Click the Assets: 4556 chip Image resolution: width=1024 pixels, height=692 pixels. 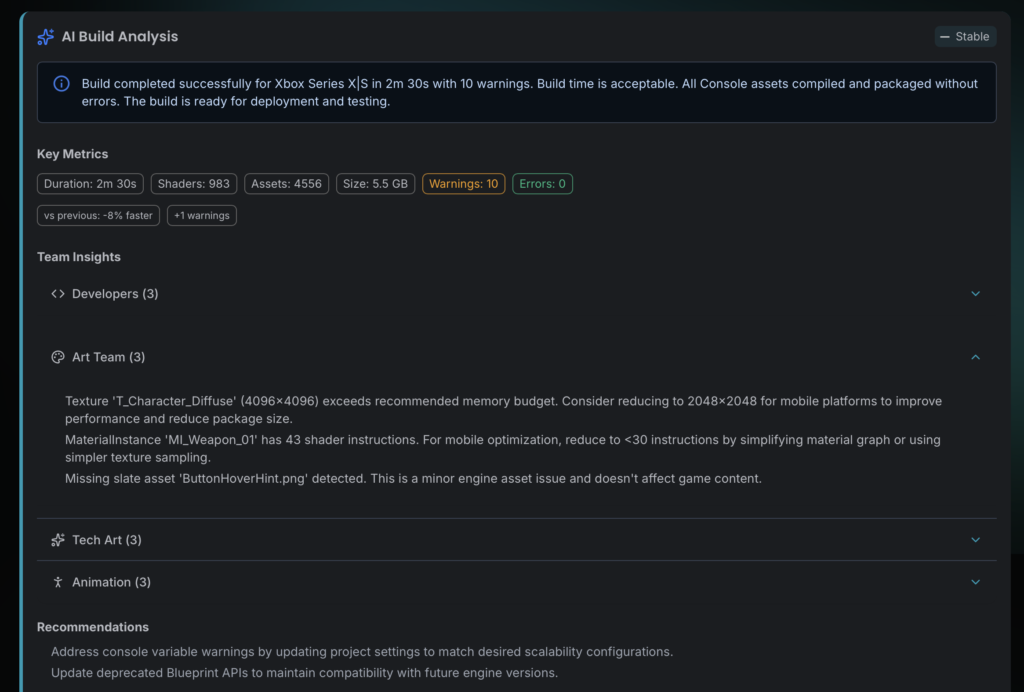[x=286, y=184]
